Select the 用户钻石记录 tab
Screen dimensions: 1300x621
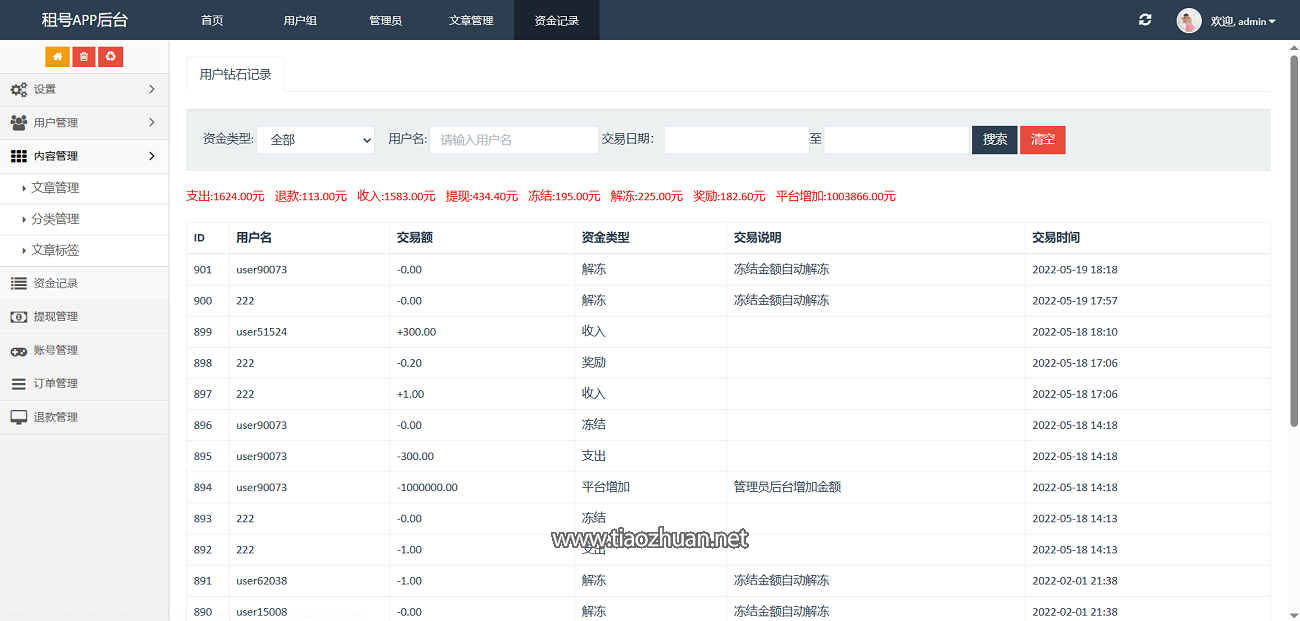point(235,75)
